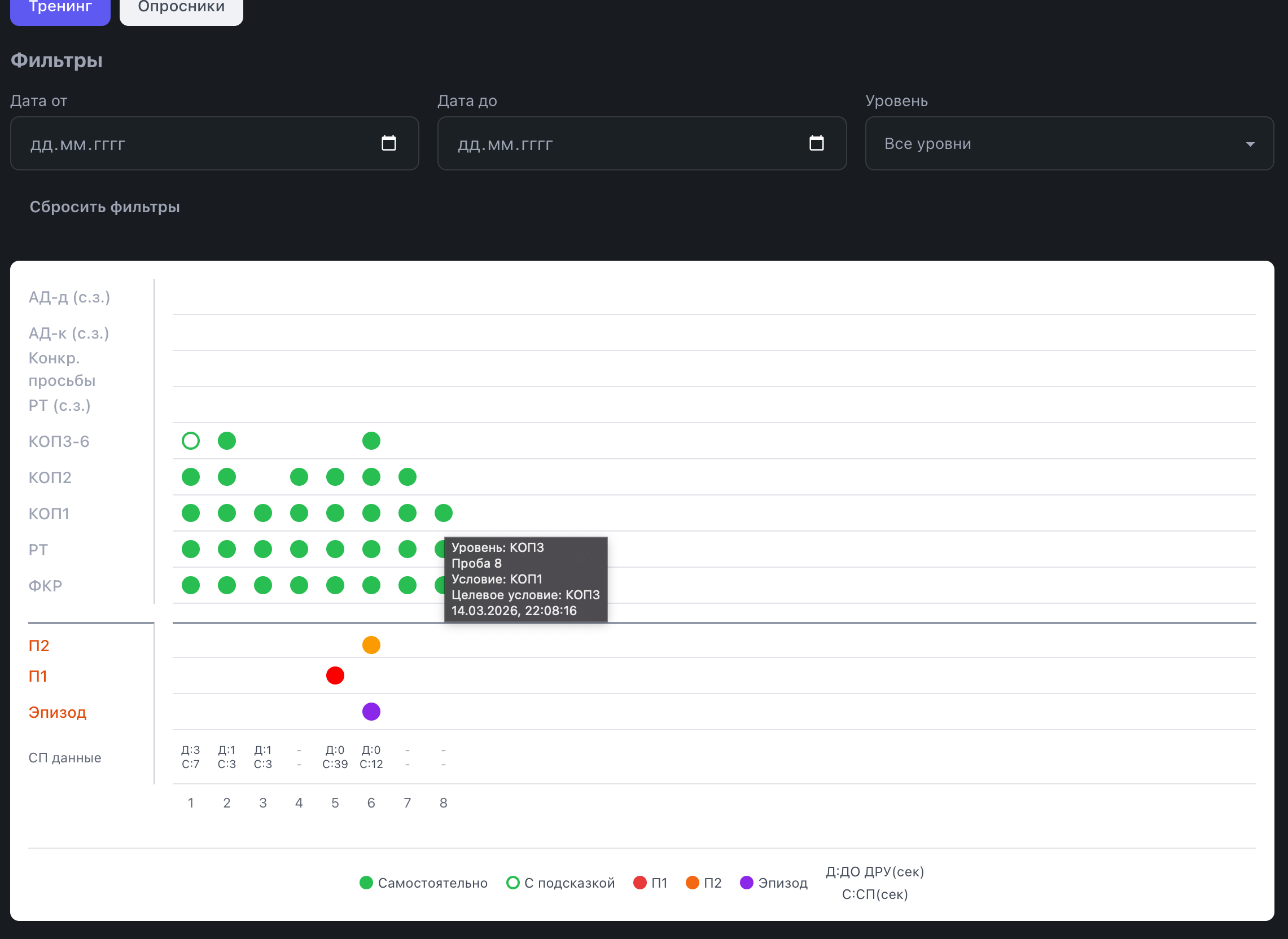1288x939 pixels.
Task: Click the red П1 marker in trial 5
Action: coord(335,675)
